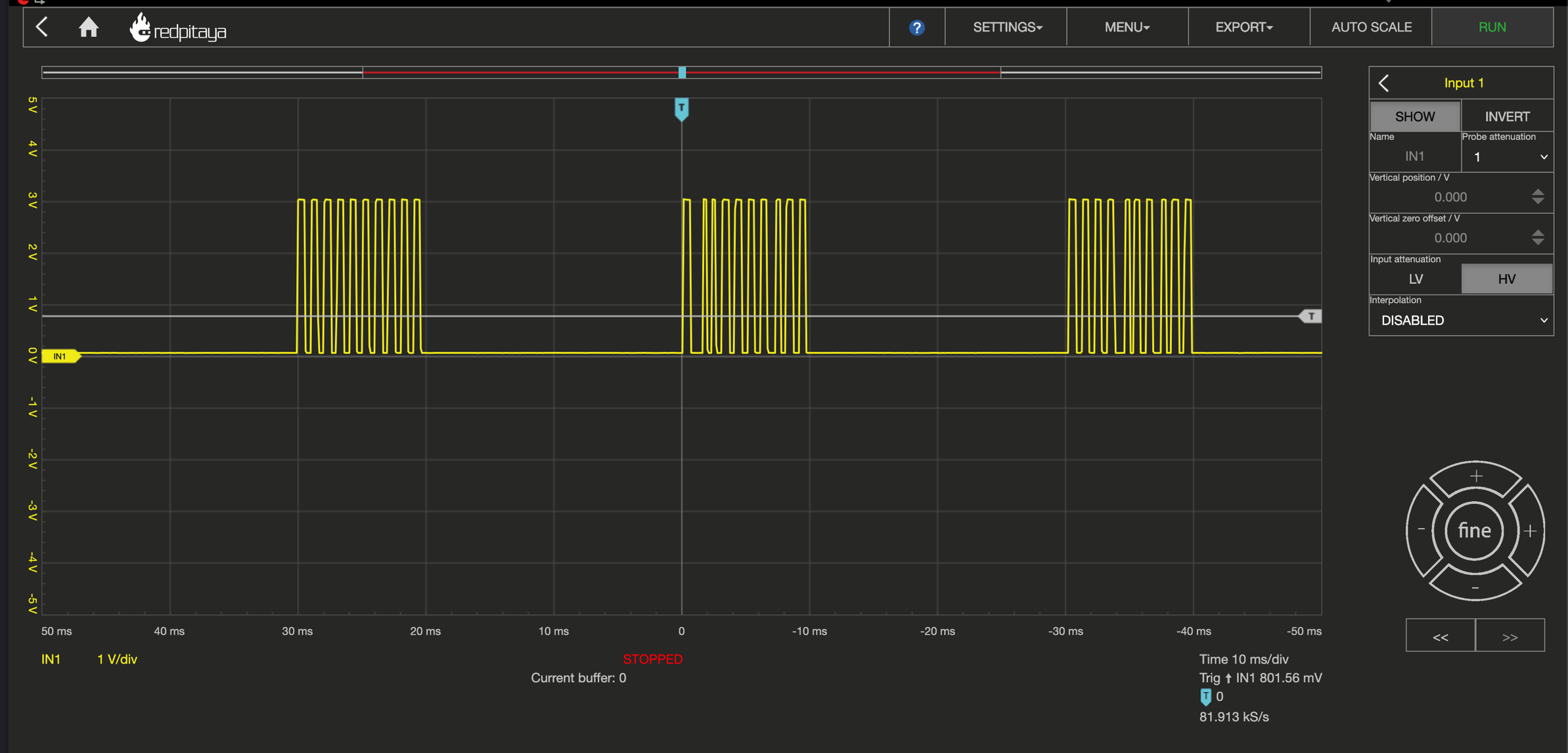The height and width of the screenshot is (753, 1568).
Task: Toggle SHOW for Input 1
Action: tap(1415, 116)
